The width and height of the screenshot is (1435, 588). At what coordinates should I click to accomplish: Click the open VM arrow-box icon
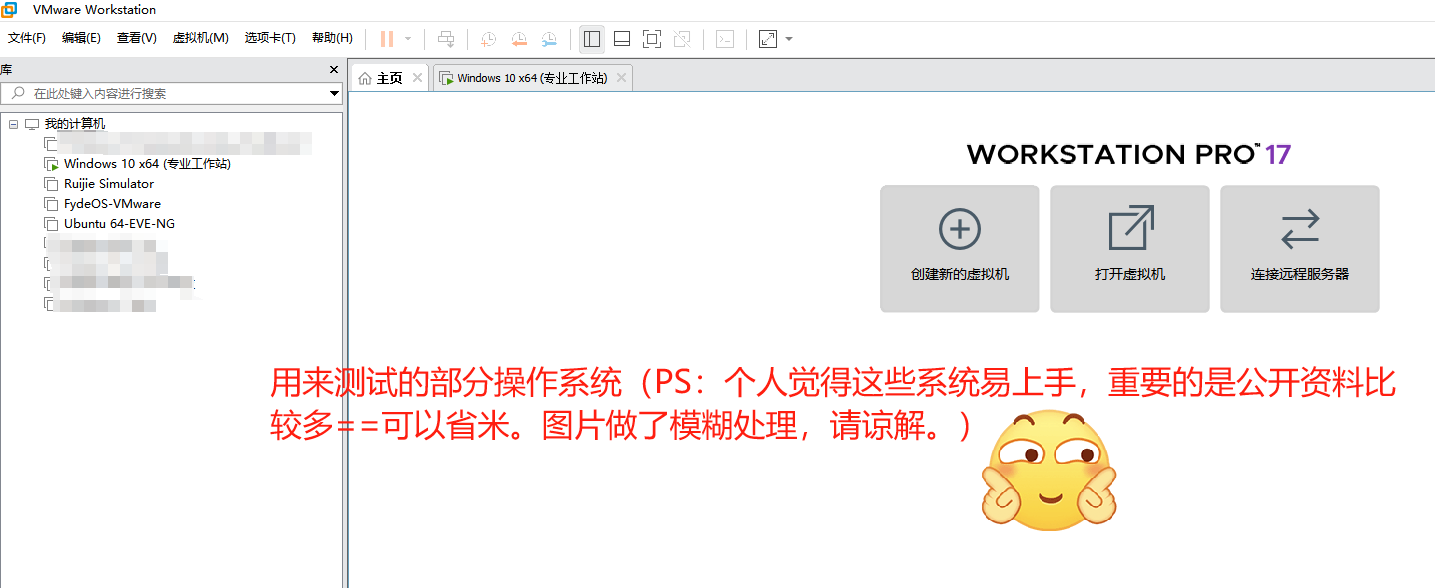(x=1131, y=228)
